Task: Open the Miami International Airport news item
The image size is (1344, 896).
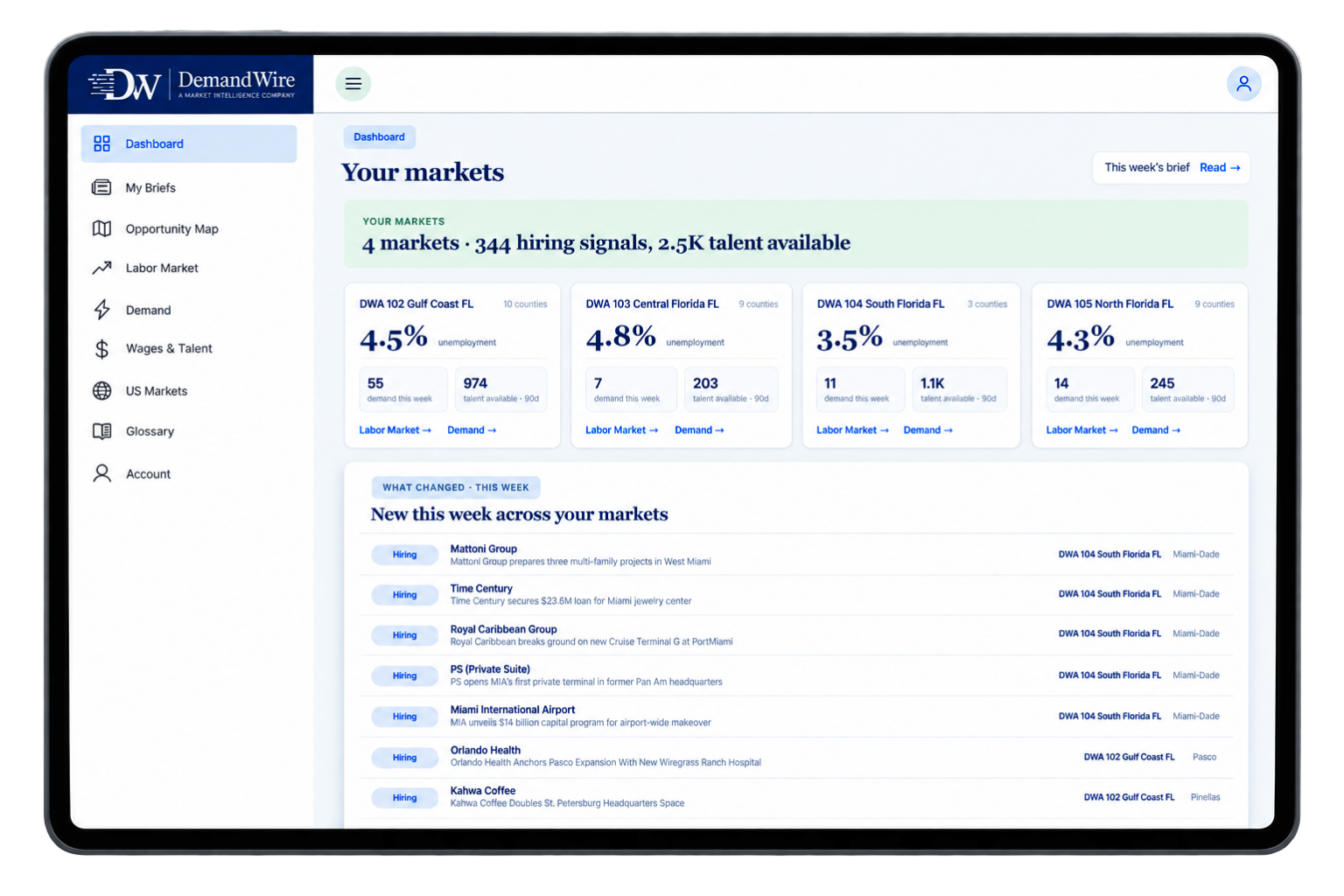Action: (796, 717)
